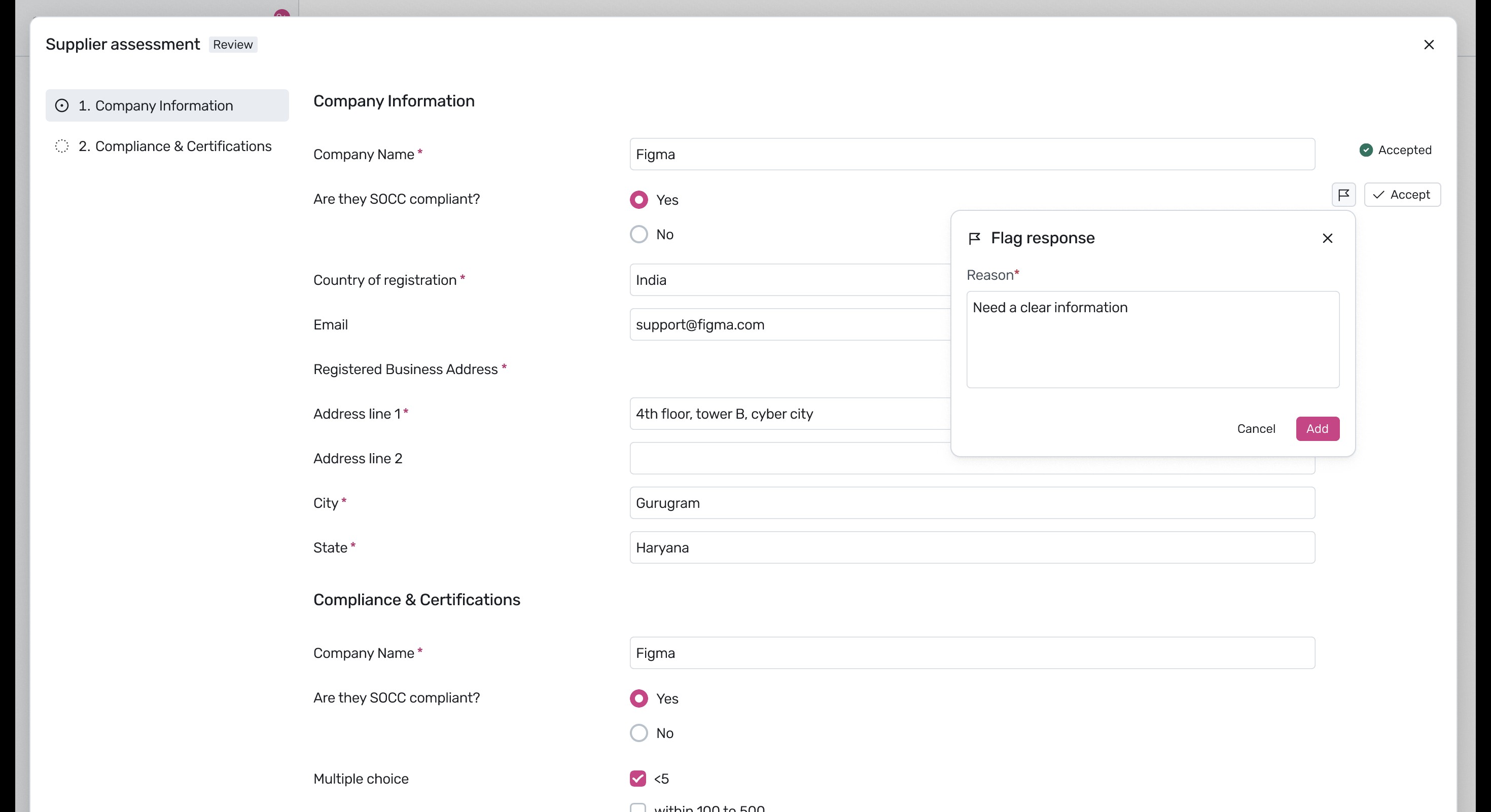Click the Country of registration field
Image resolution: width=1491 pixels, height=812 pixels.
coord(791,280)
